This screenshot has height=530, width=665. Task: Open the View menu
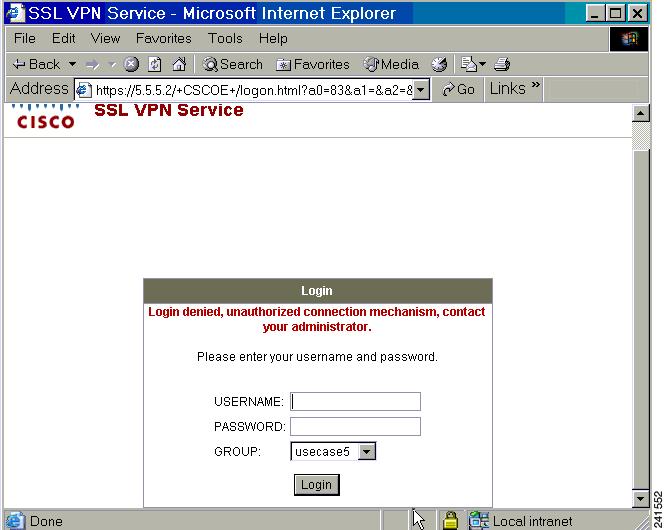point(105,39)
